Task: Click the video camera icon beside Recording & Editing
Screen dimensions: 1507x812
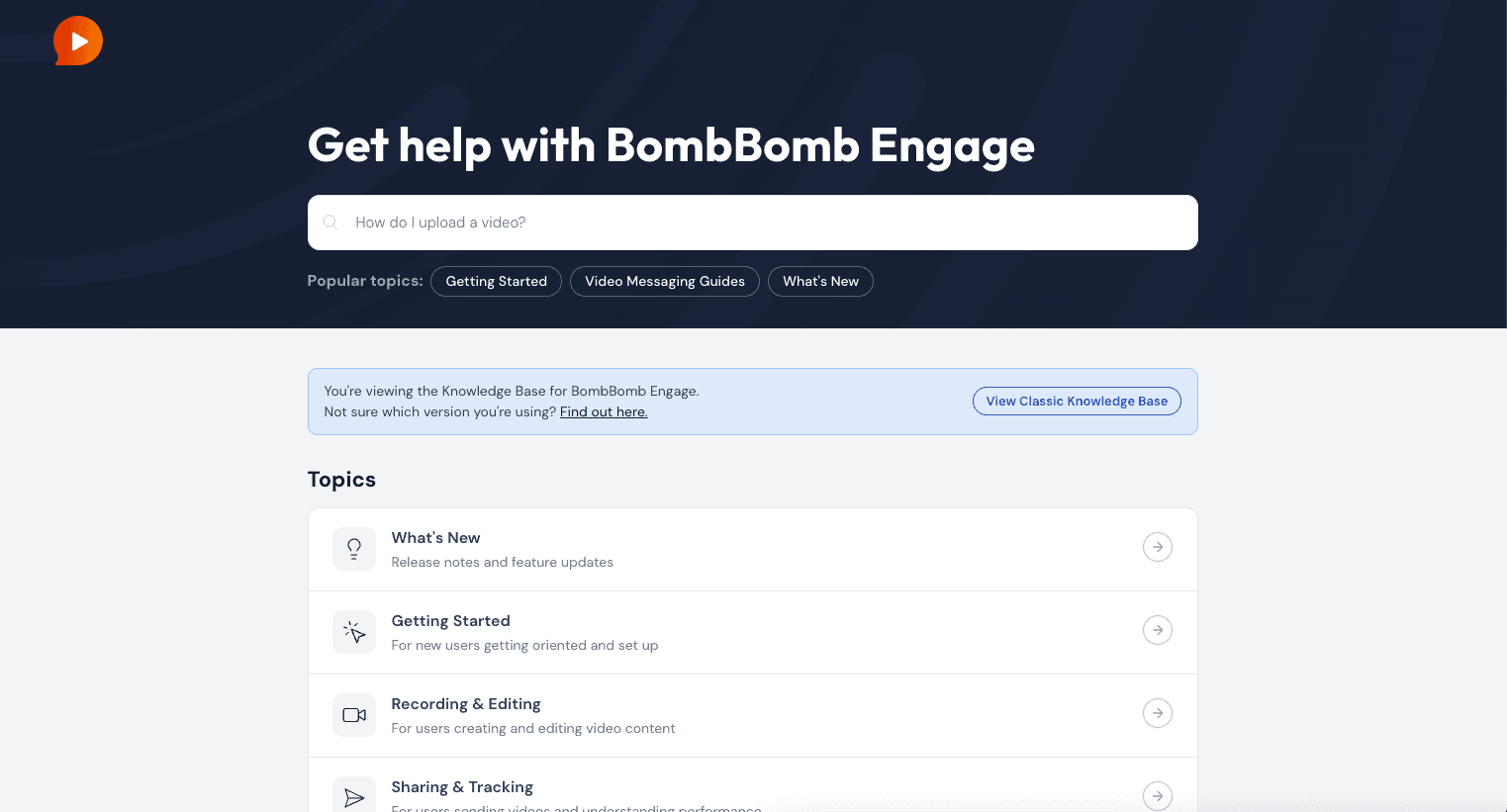Action: (354, 715)
